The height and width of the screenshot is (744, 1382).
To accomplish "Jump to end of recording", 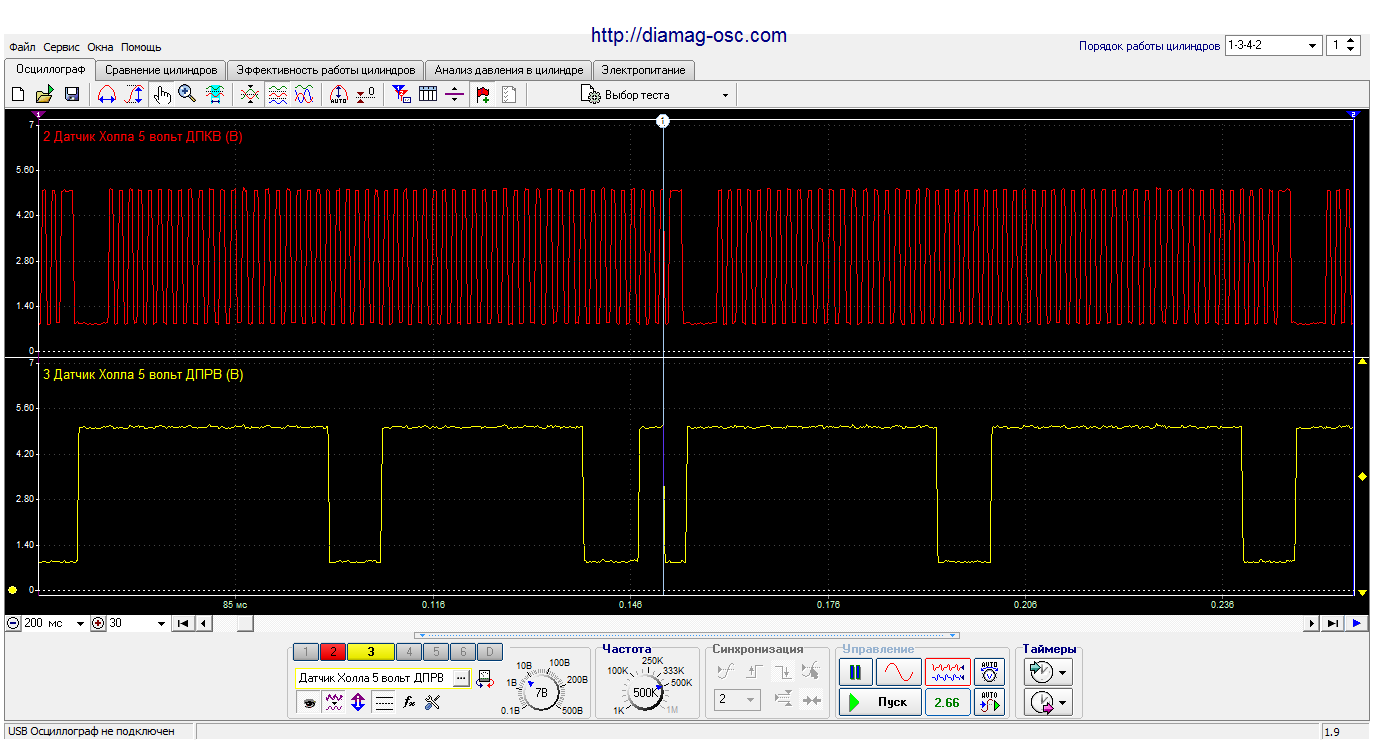I will [1333, 623].
